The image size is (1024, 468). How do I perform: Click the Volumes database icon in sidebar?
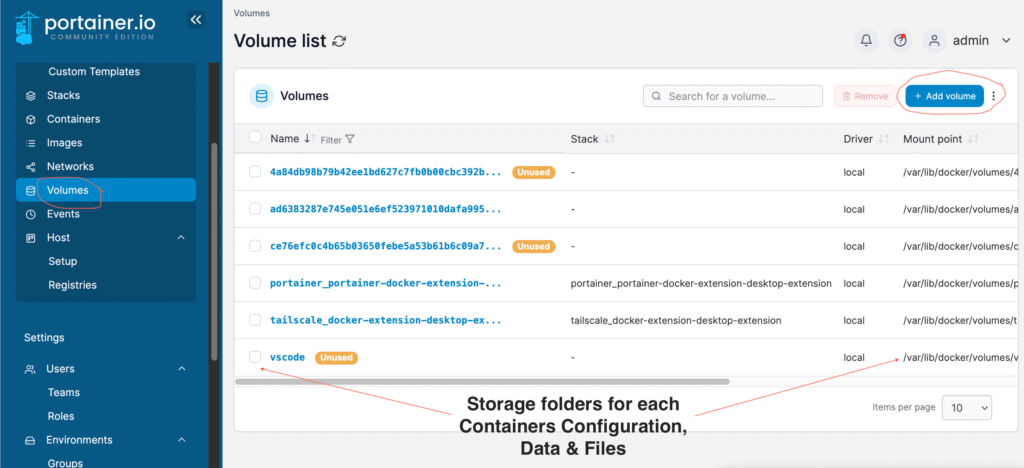(x=30, y=191)
